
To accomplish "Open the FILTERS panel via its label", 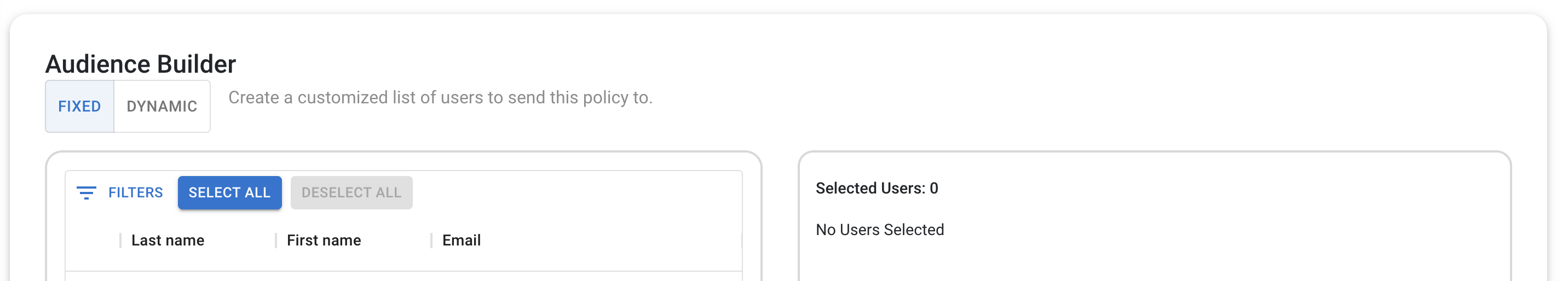I will point(135,193).
